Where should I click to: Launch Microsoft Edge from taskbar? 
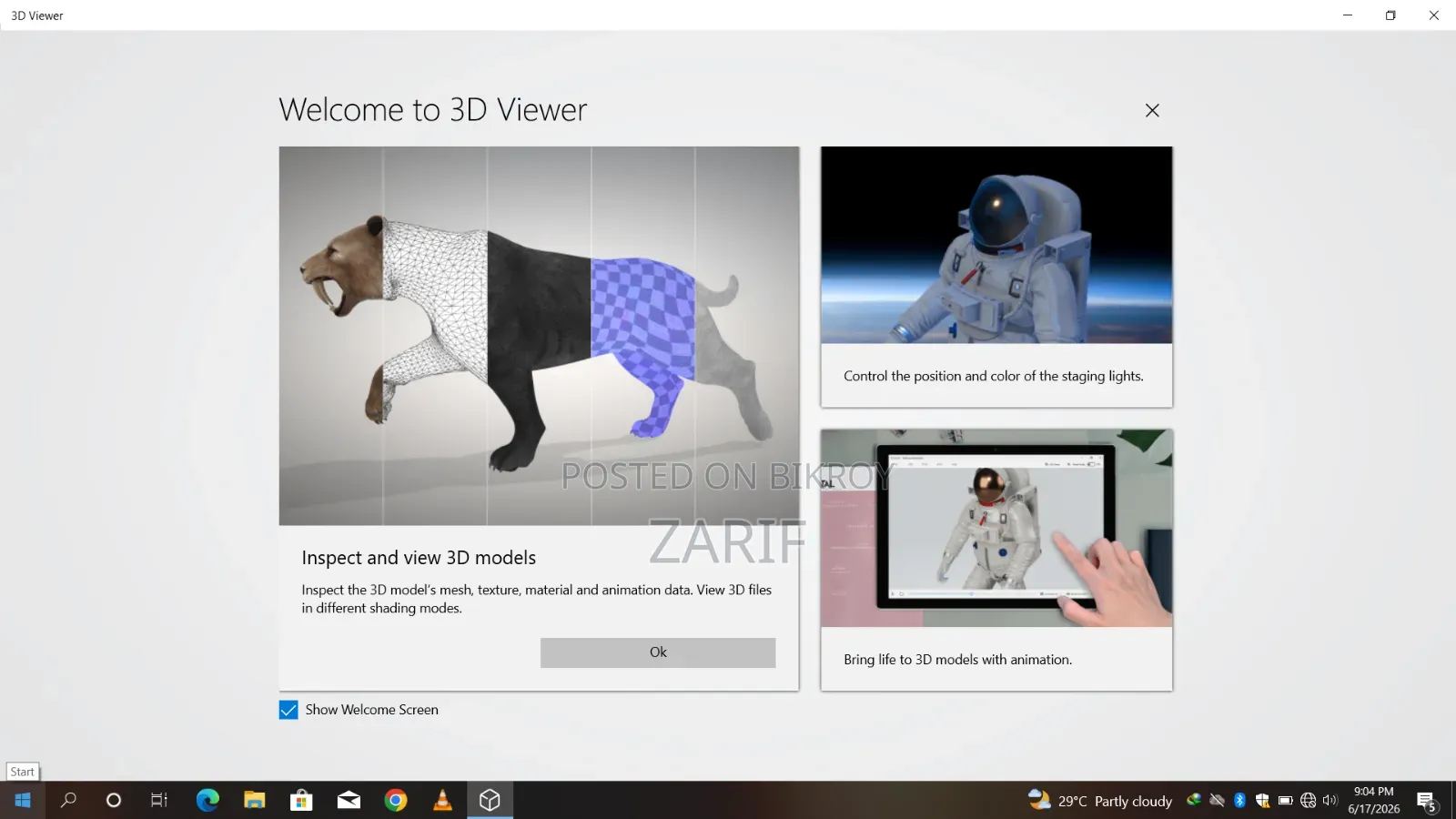click(x=207, y=801)
